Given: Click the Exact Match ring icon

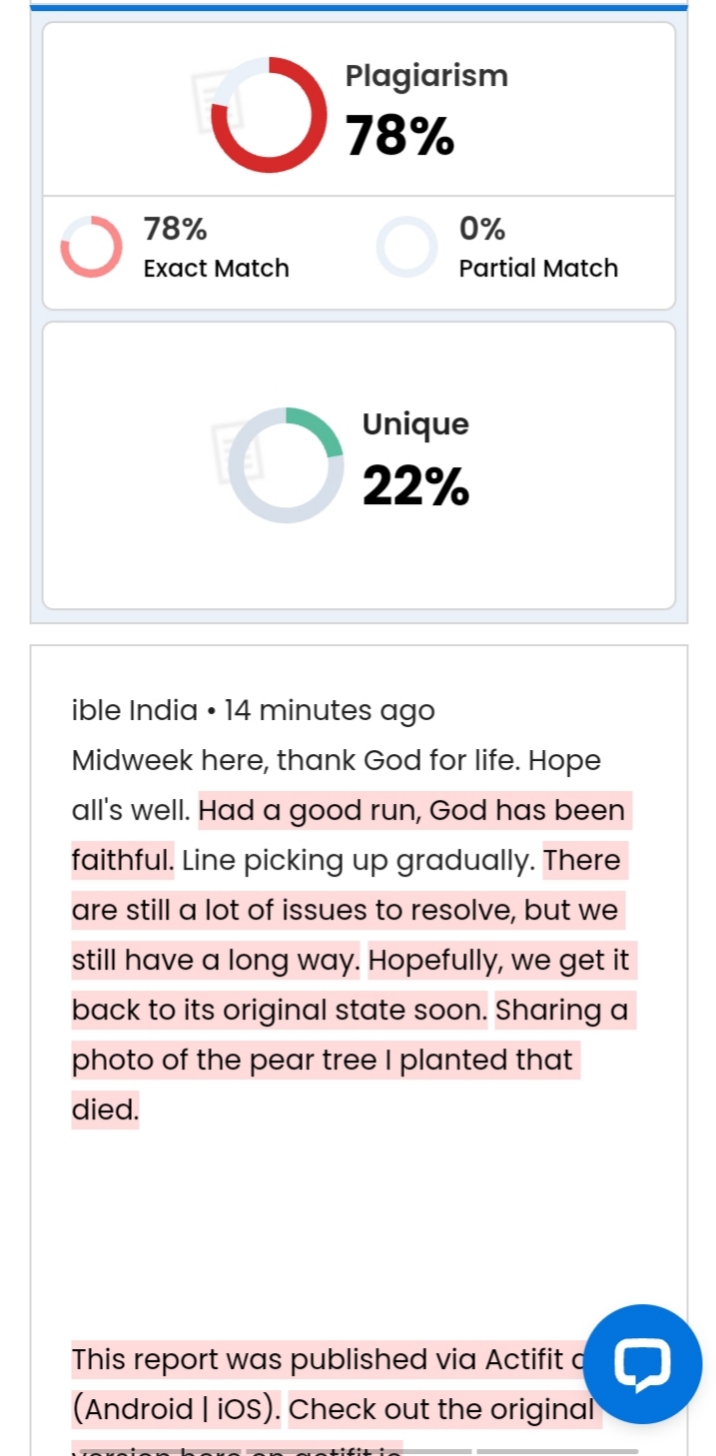Looking at the screenshot, I should (92, 246).
